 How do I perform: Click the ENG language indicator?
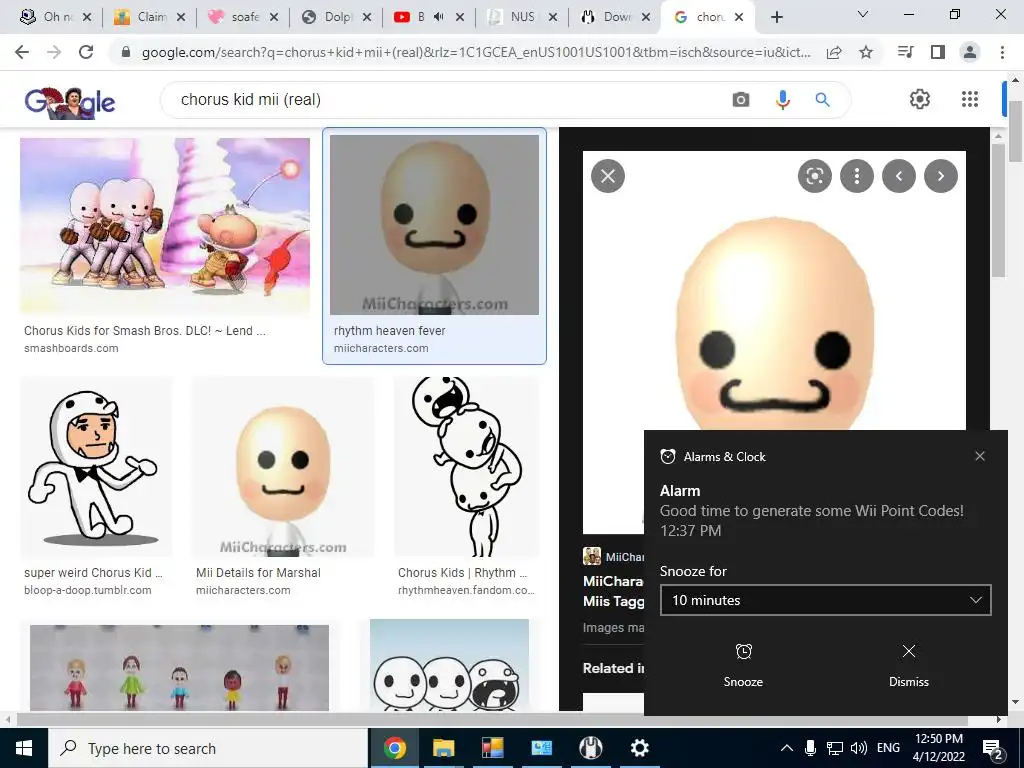(888, 748)
